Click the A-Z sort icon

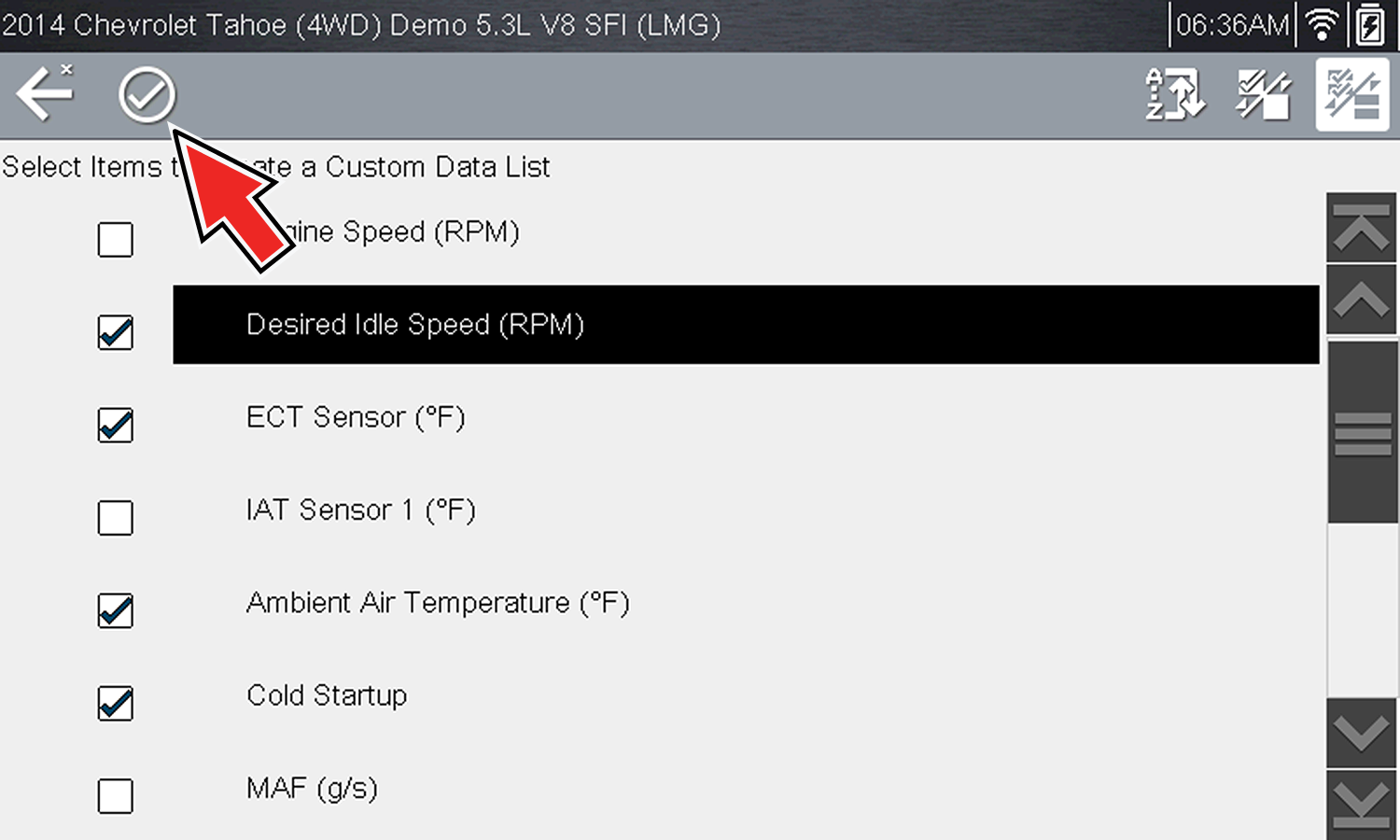click(x=1174, y=94)
